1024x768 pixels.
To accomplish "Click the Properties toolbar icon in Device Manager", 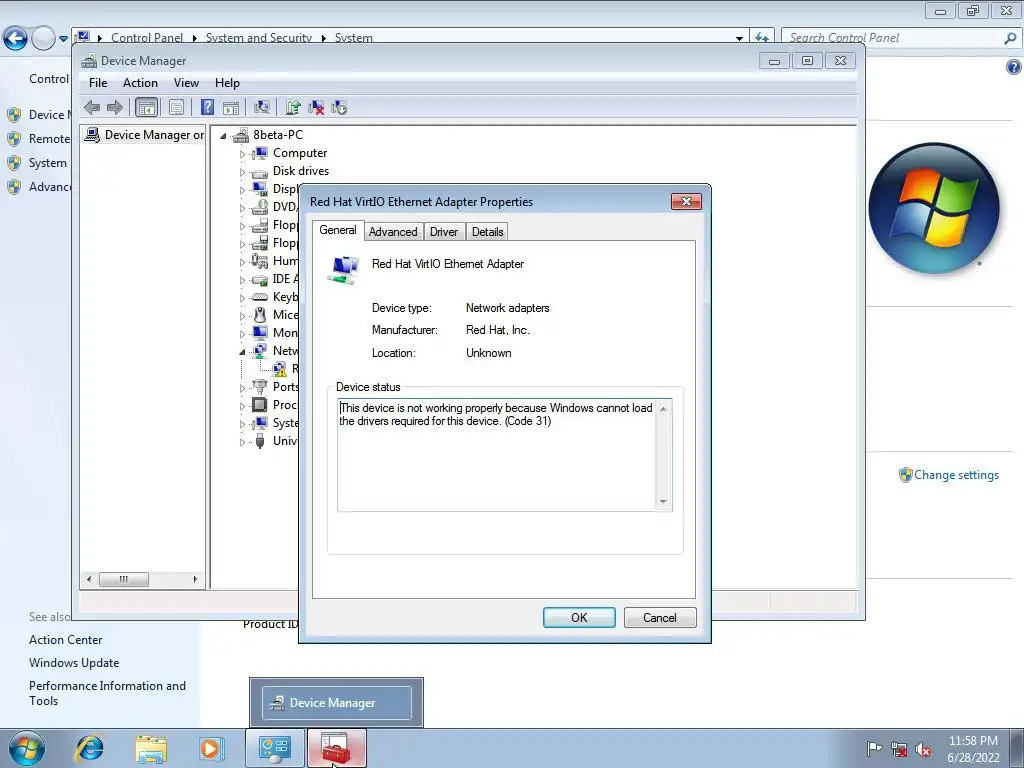I will [x=176, y=107].
